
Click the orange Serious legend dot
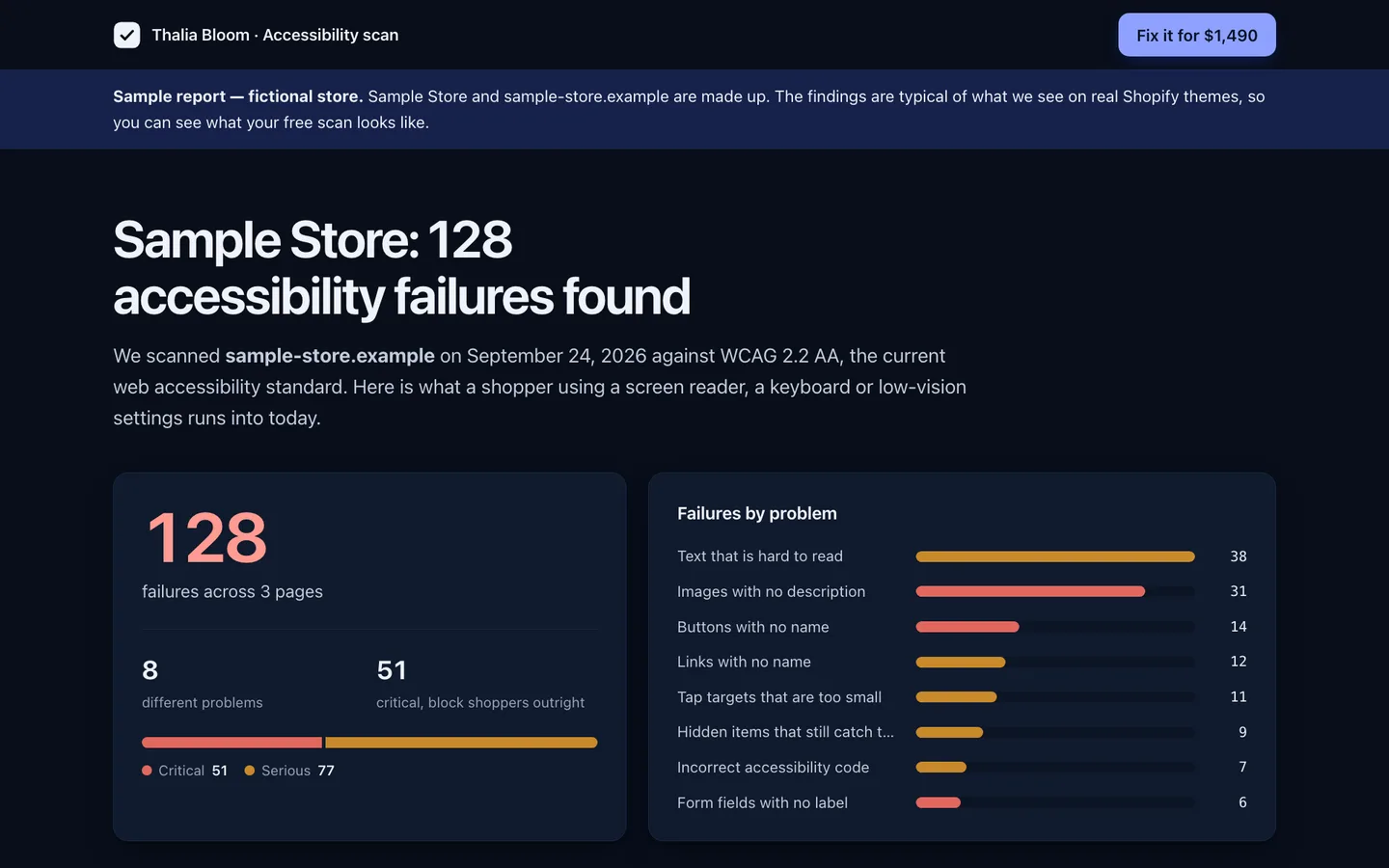tap(250, 771)
